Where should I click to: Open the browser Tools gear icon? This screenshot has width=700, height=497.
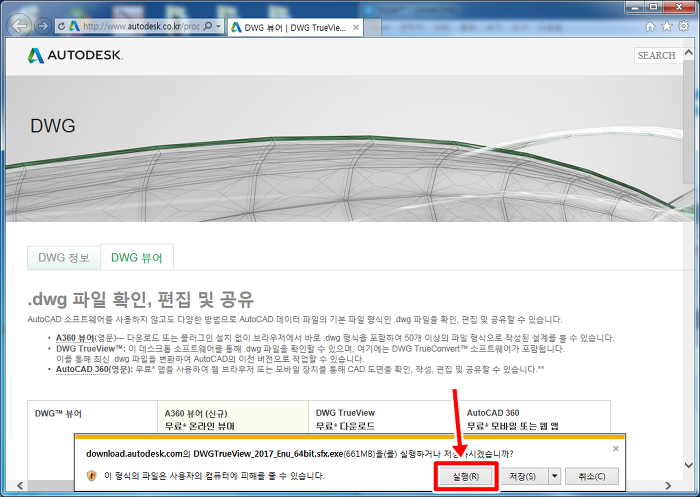[x=683, y=26]
